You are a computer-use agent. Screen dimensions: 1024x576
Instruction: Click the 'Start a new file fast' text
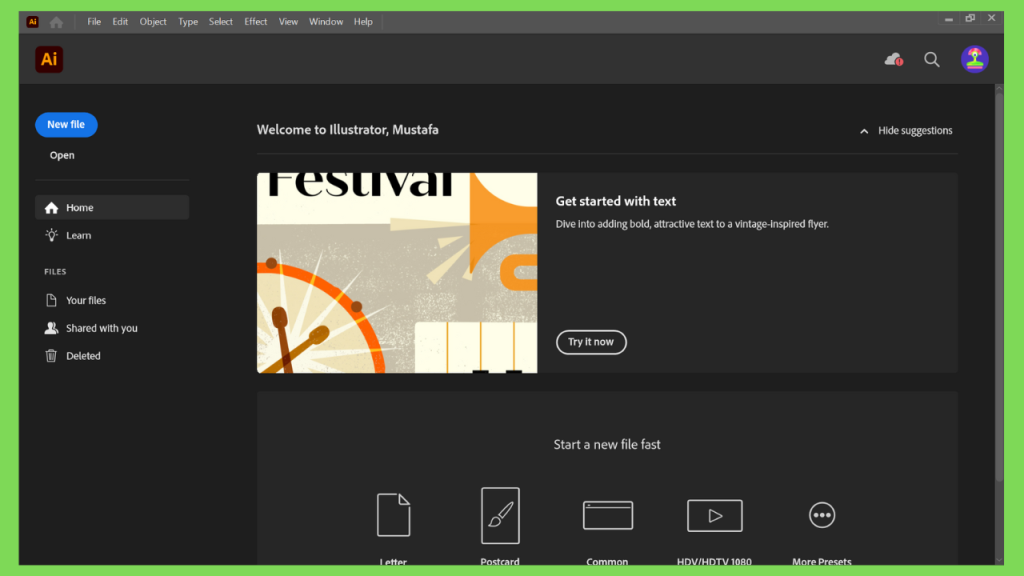coord(607,445)
